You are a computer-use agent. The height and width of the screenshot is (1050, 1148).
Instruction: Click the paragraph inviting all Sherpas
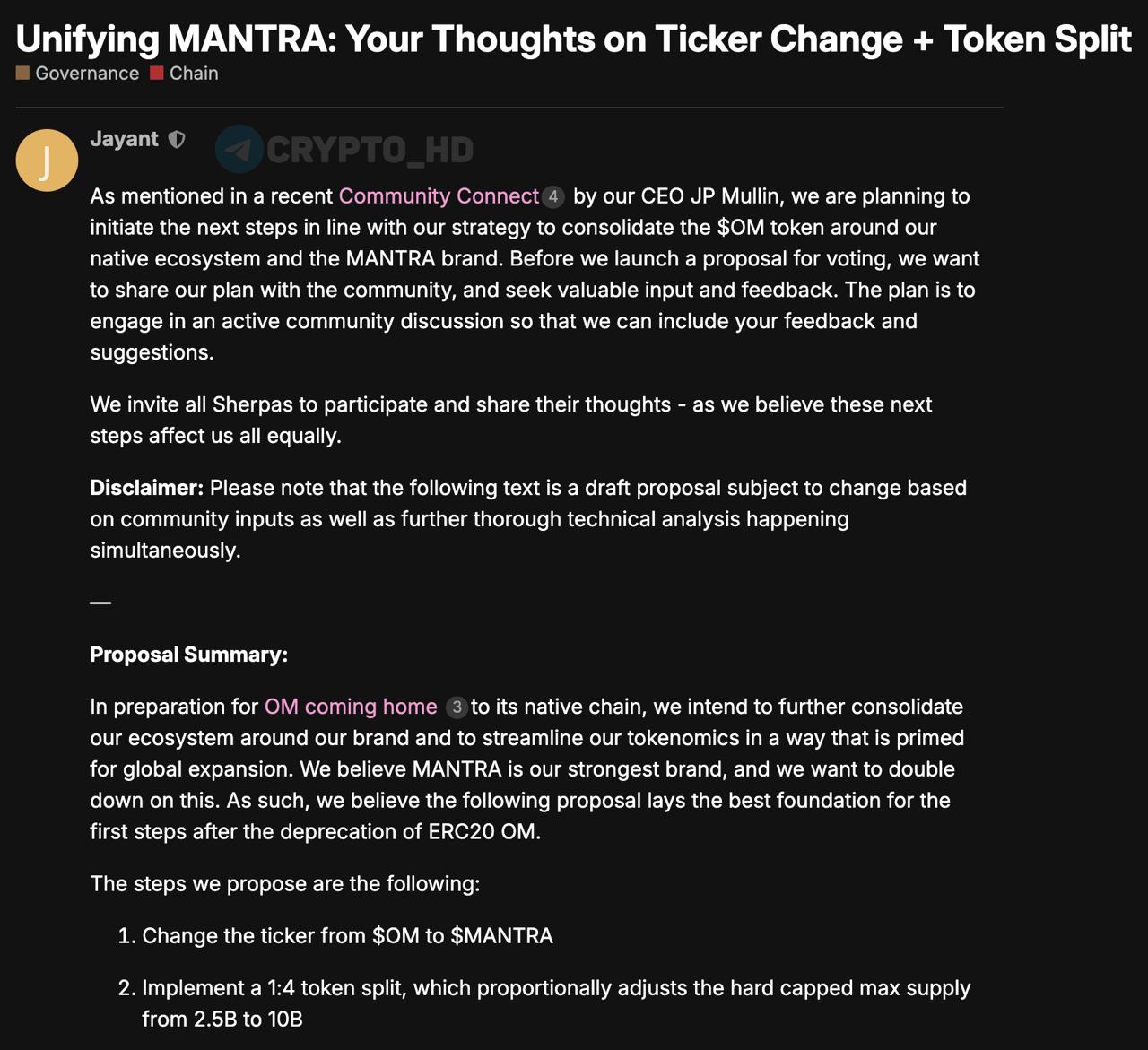(510, 420)
